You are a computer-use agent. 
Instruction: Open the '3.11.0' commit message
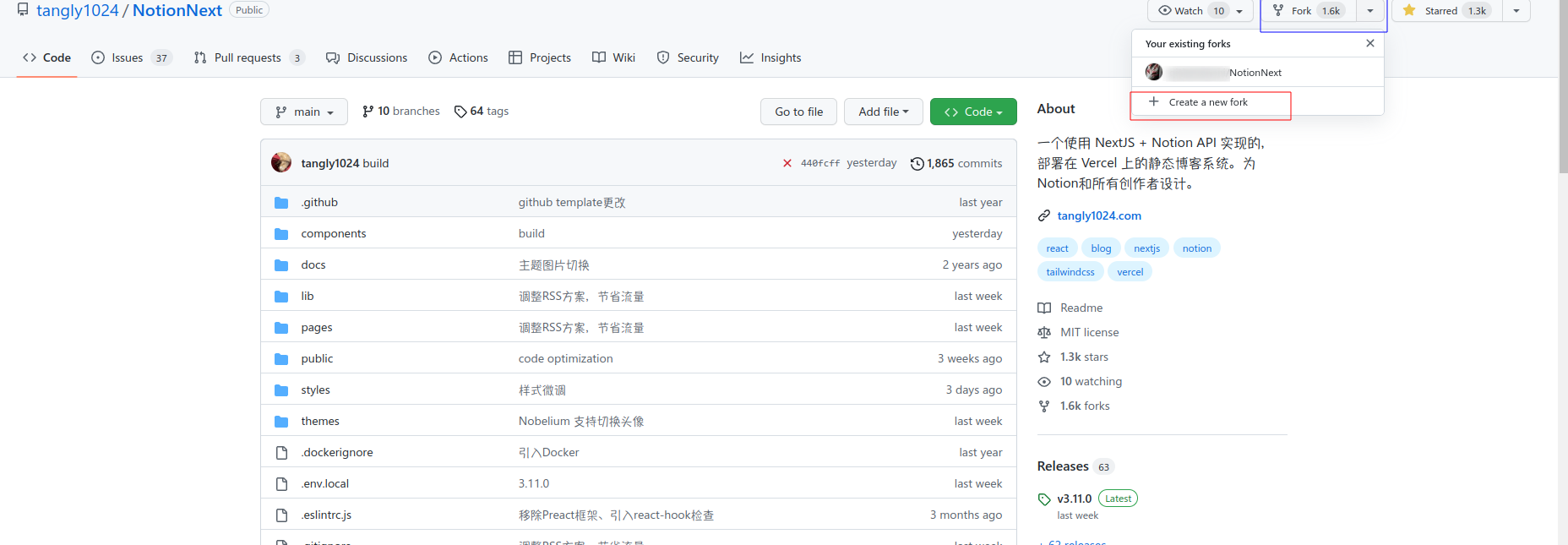534,483
